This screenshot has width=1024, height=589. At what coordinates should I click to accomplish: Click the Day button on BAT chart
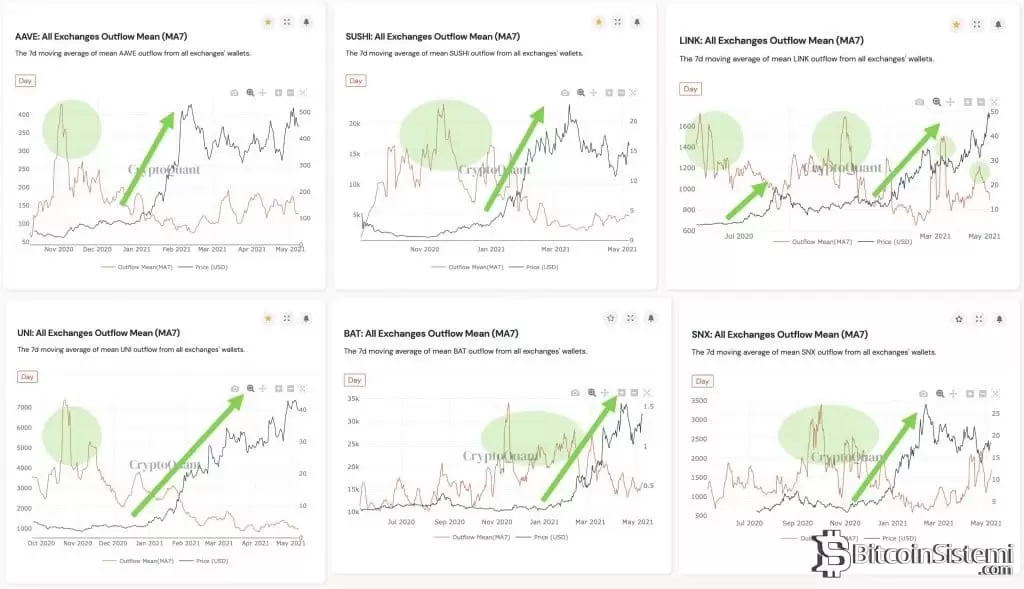[x=354, y=380]
